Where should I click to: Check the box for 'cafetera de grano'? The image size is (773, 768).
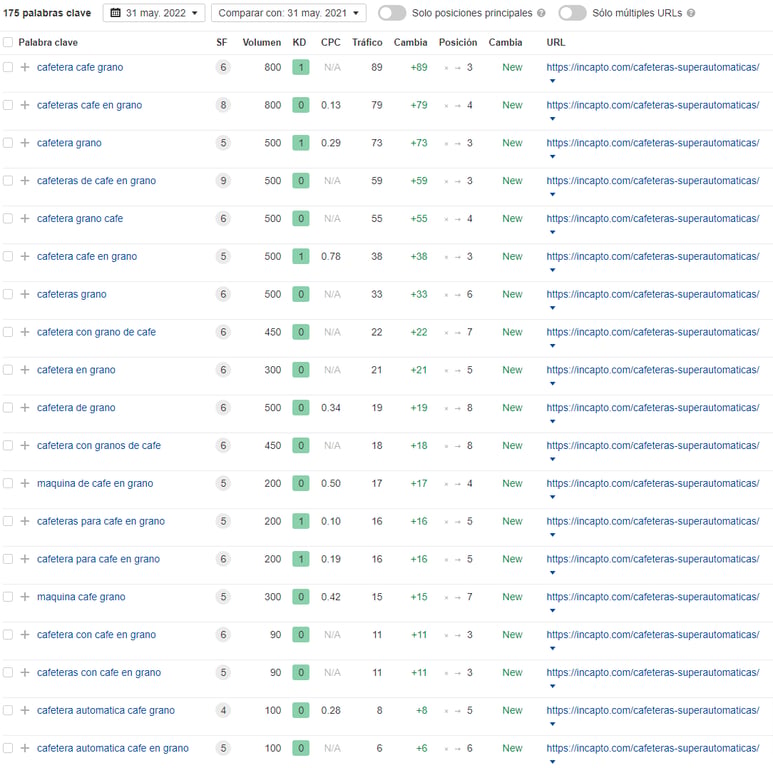(8, 408)
